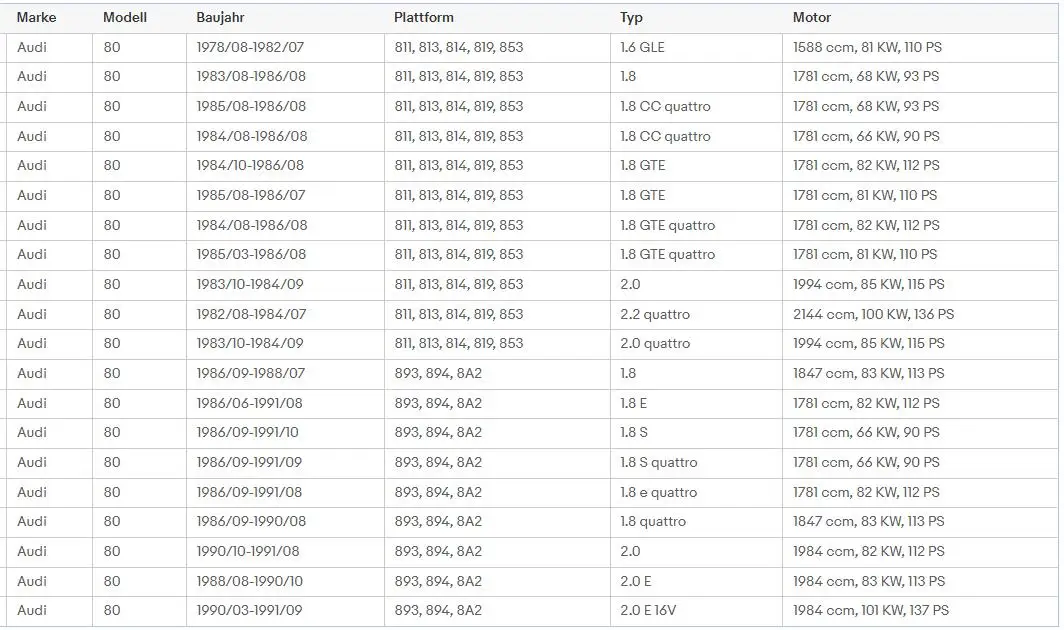Select the 1990/03-1991/09 build year cell
Viewport: 1064px width, 630px height.
click(x=251, y=610)
